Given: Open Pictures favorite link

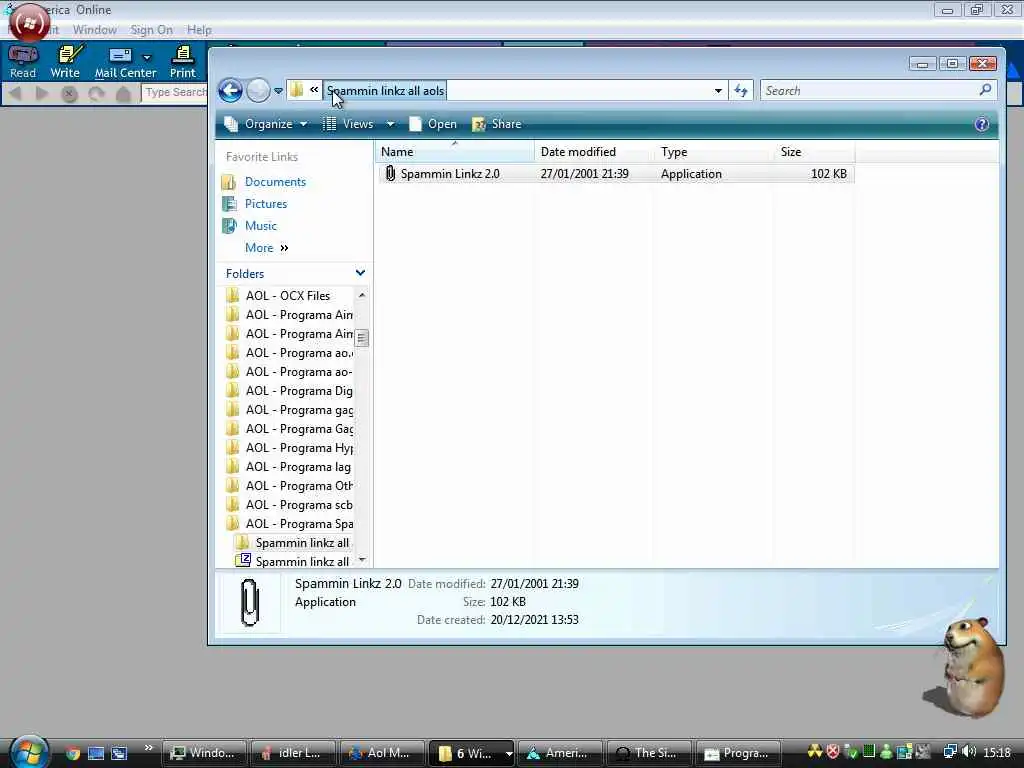Looking at the screenshot, I should pos(266,204).
